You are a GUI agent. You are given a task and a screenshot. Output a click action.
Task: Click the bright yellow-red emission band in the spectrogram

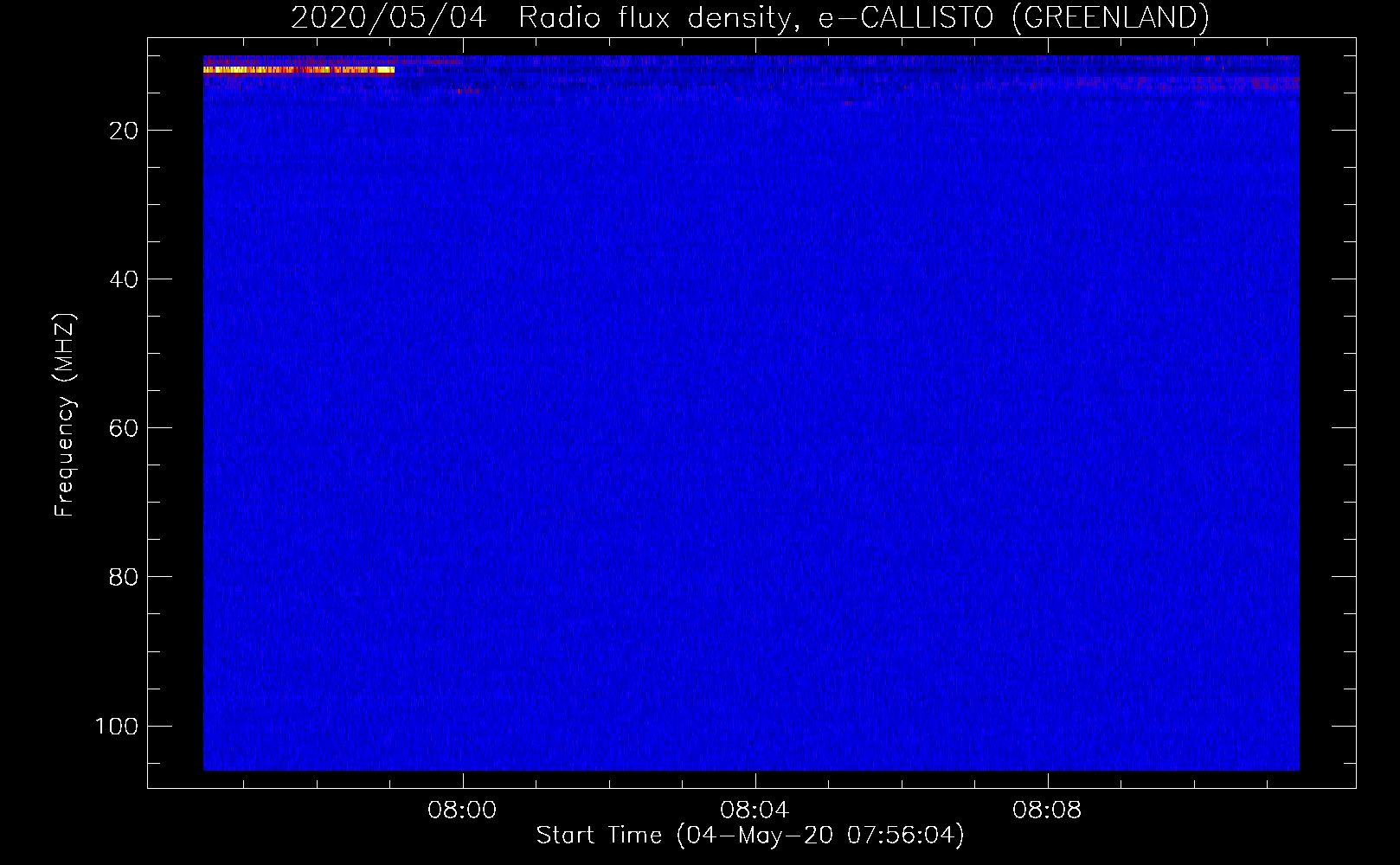coord(299,70)
